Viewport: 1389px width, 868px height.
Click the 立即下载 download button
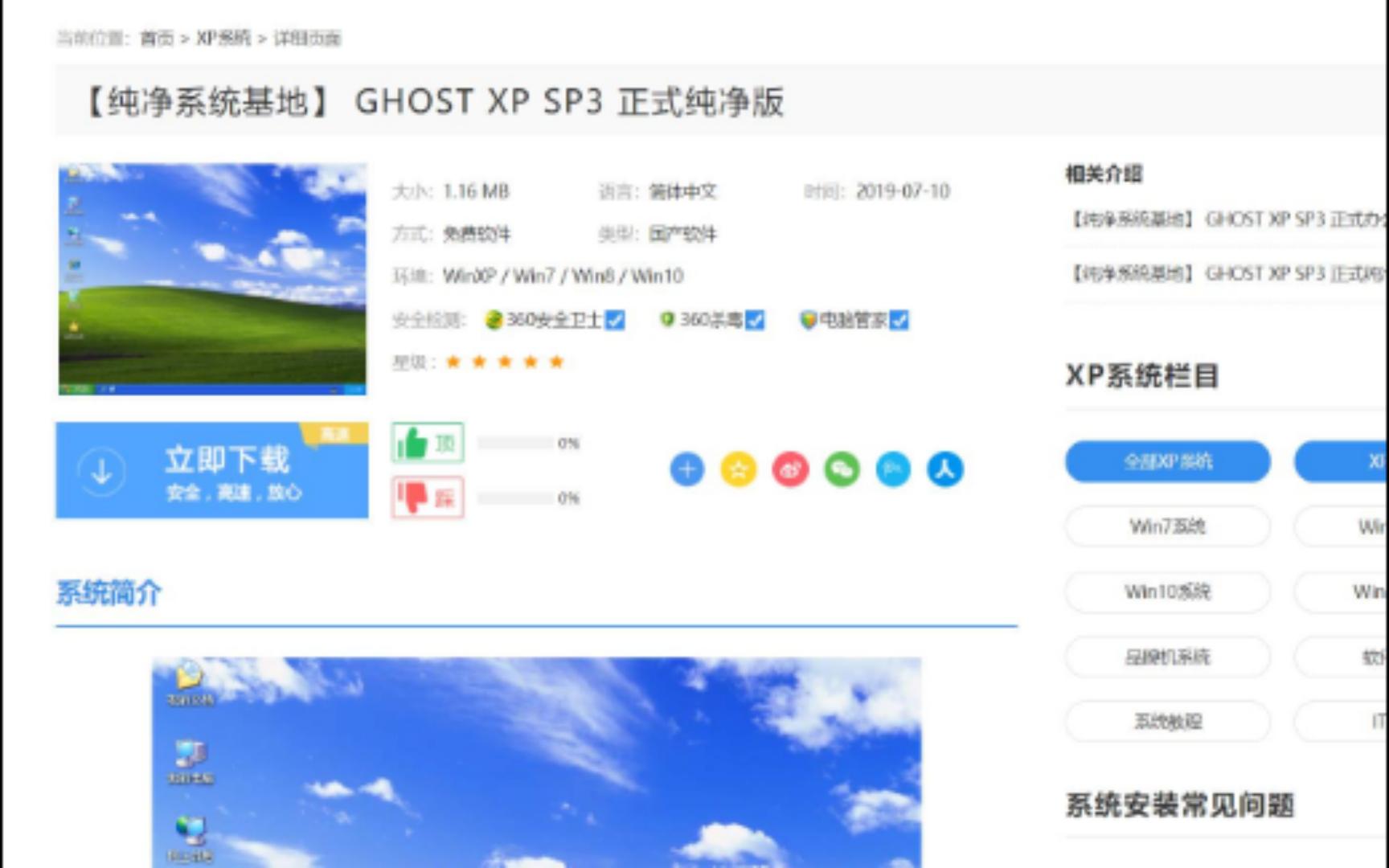click(x=212, y=470)
